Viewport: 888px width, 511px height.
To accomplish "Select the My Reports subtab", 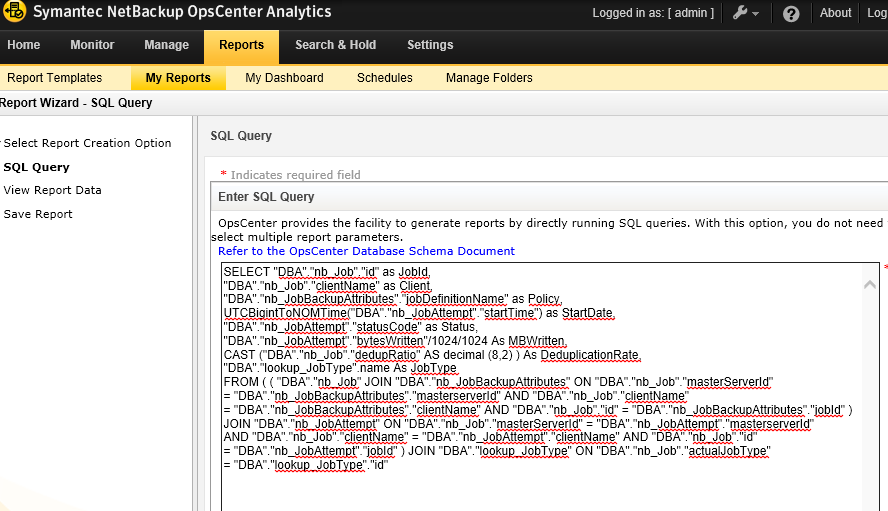I will (178, 78).
